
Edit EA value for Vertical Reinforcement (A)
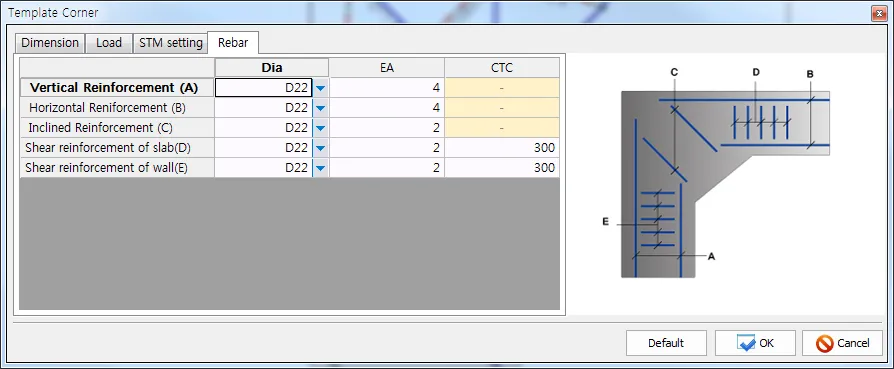387,88
